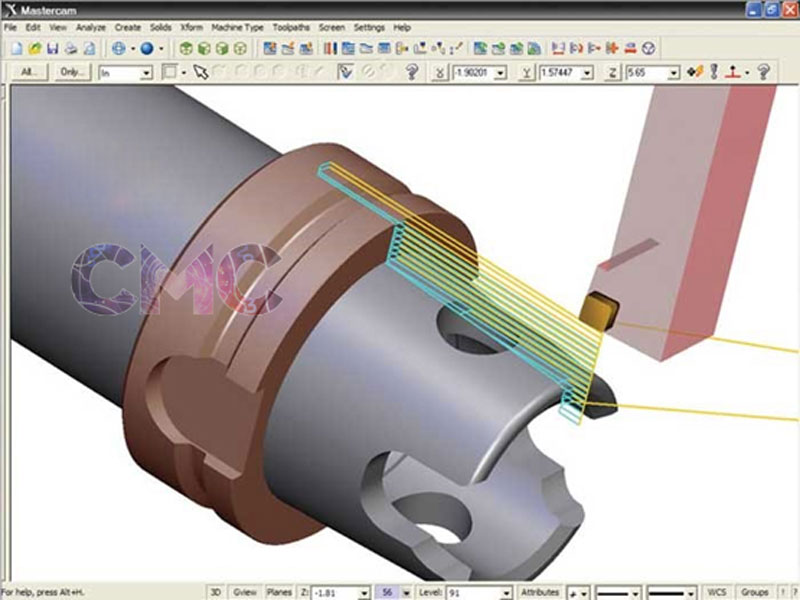Select the second green cube view icon
Viewport: 800px width, 600px height.
(204, 48)
